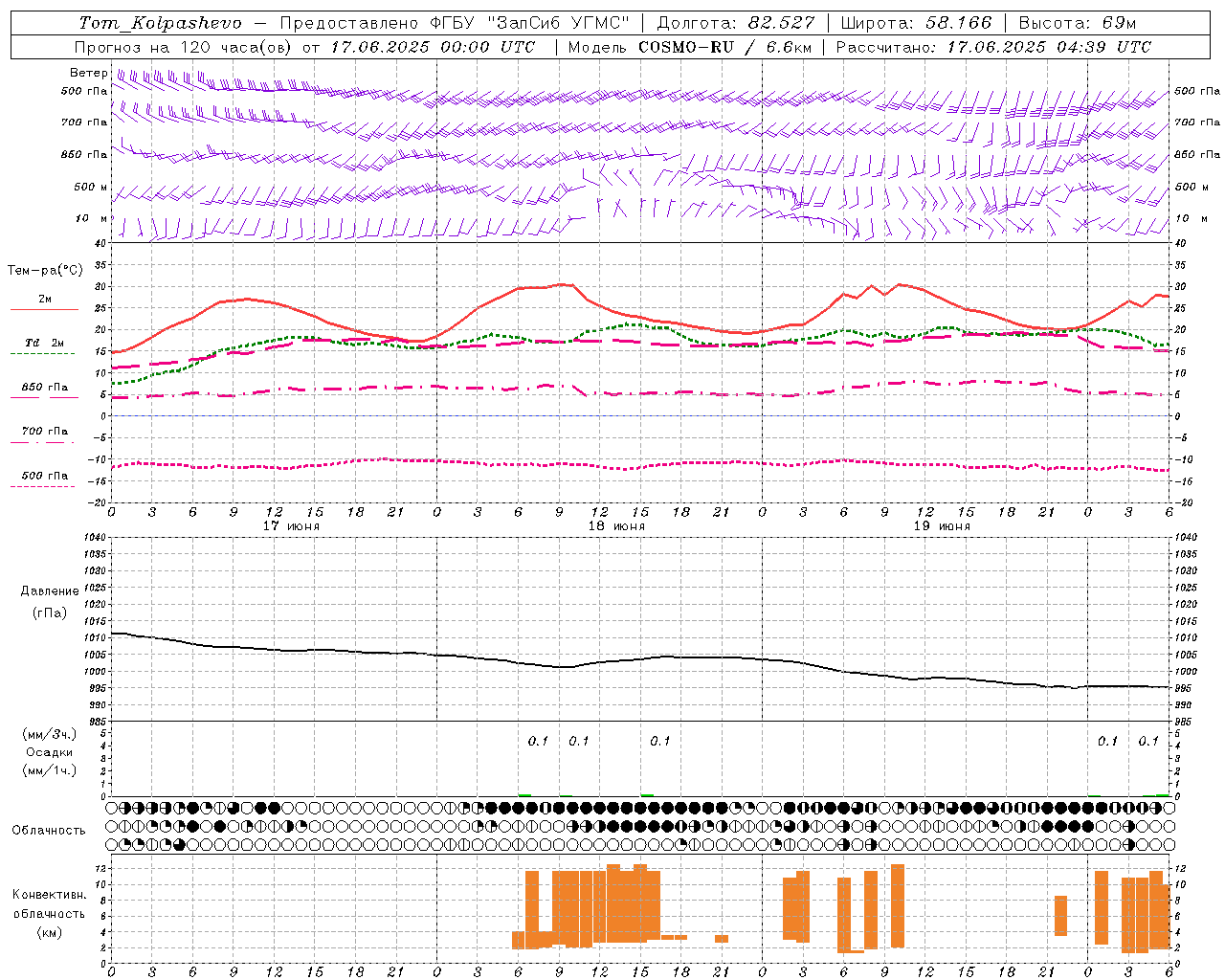Click the Конвективн. convective cloud label
1225x980 pixels.
pos(49,895)
